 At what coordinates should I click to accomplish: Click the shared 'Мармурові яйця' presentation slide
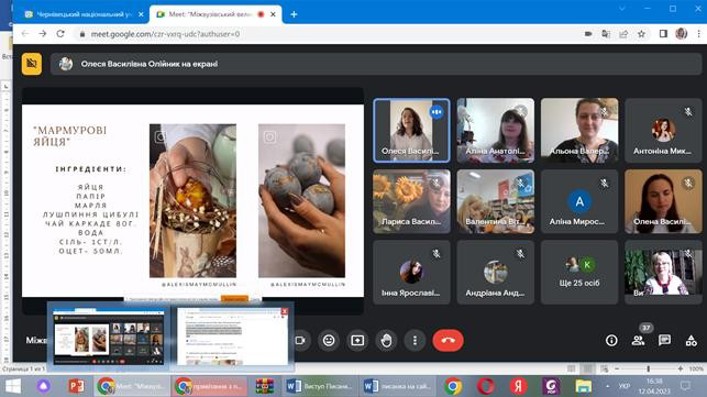[x=193, y=201]
